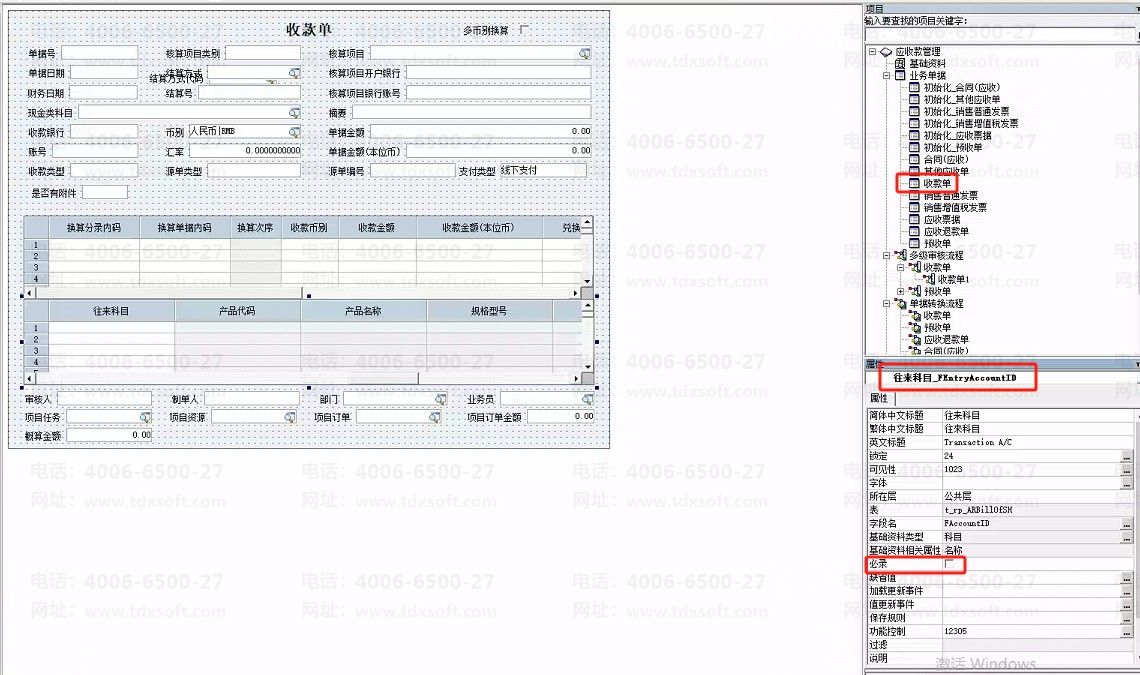This screenshot has width=1140, height=675.
Task: Click lookup icon in 项目资源 field
Action: coord(289,417)
